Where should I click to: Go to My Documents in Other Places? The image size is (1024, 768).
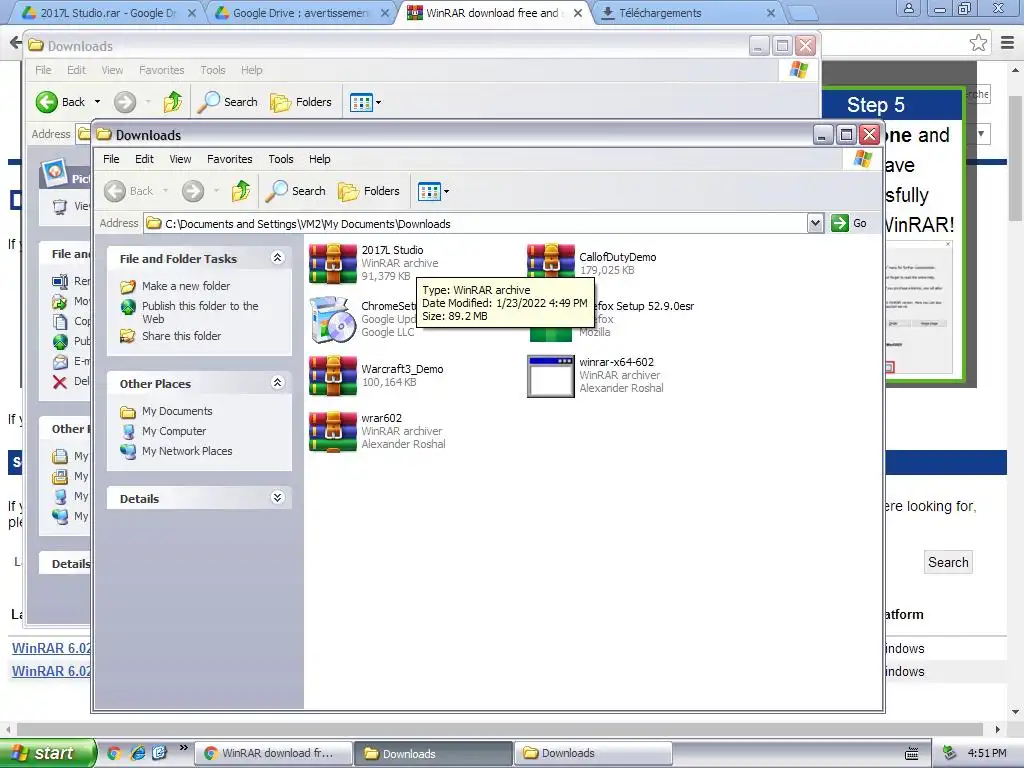click(x=177, y=411)
